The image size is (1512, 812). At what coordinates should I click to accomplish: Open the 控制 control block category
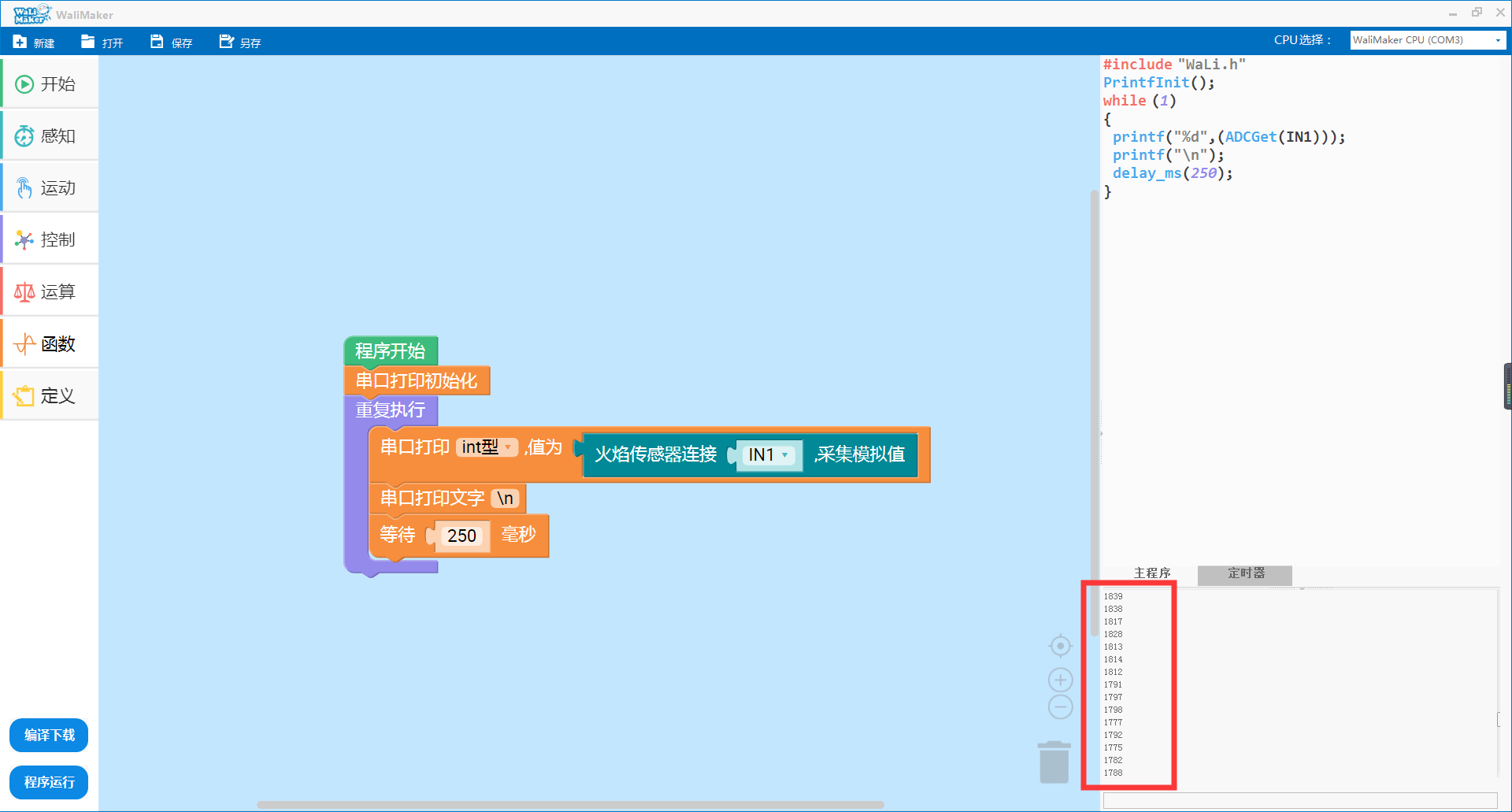pos(49,240)
